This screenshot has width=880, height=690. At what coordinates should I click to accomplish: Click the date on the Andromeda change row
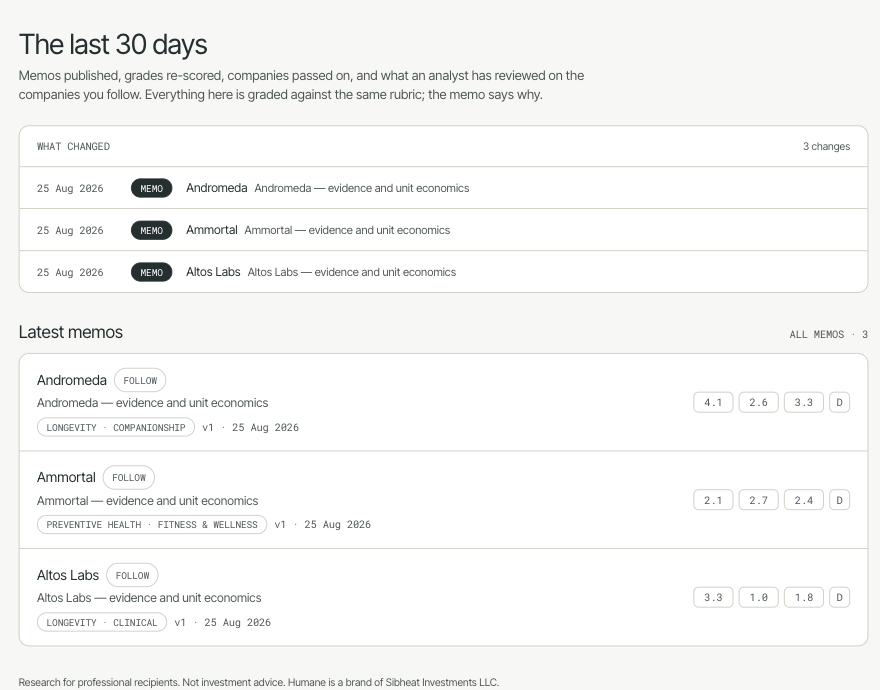pyautogui.click(x=70, y=189)
